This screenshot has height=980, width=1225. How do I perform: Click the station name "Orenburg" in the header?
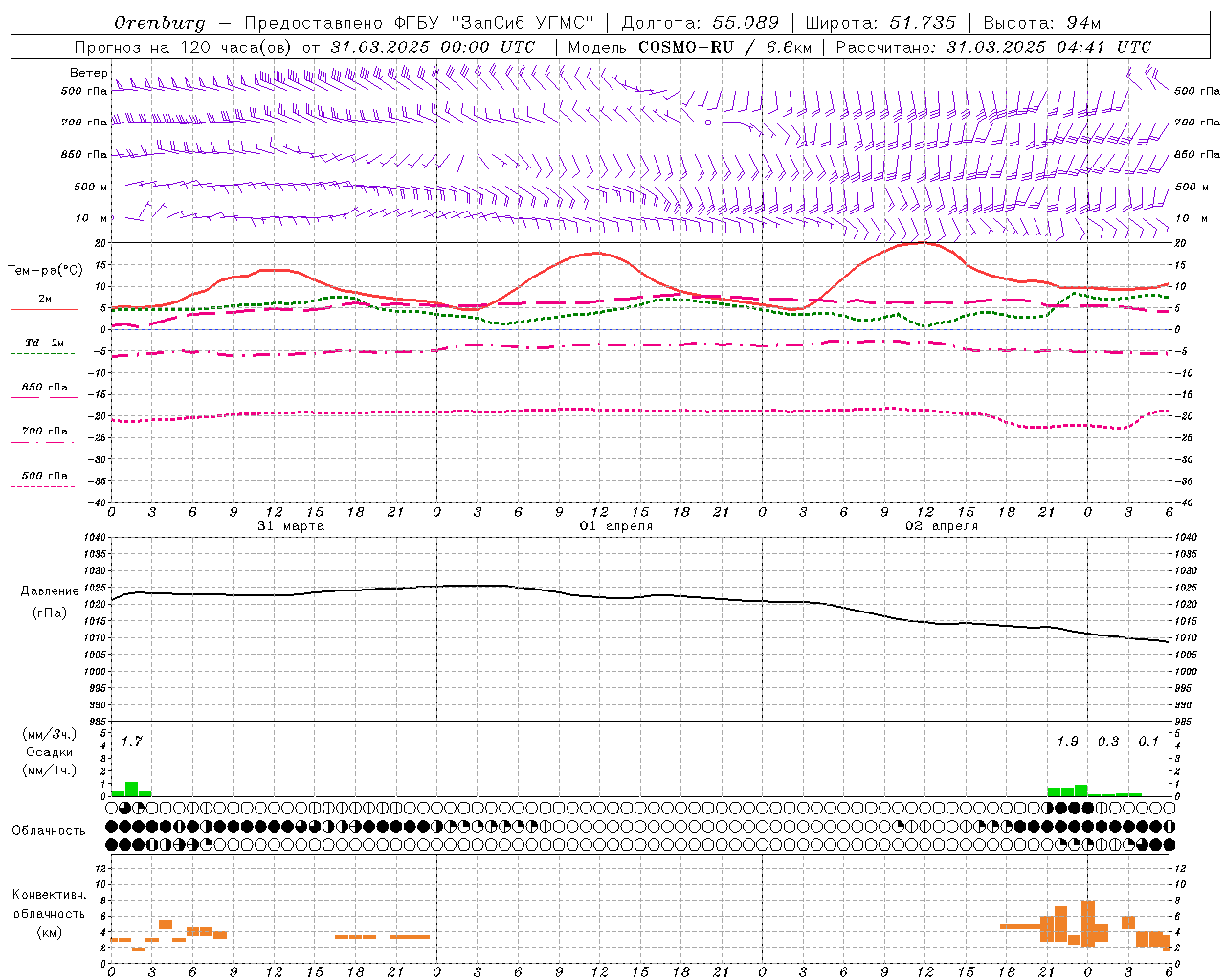coord(160,23)
